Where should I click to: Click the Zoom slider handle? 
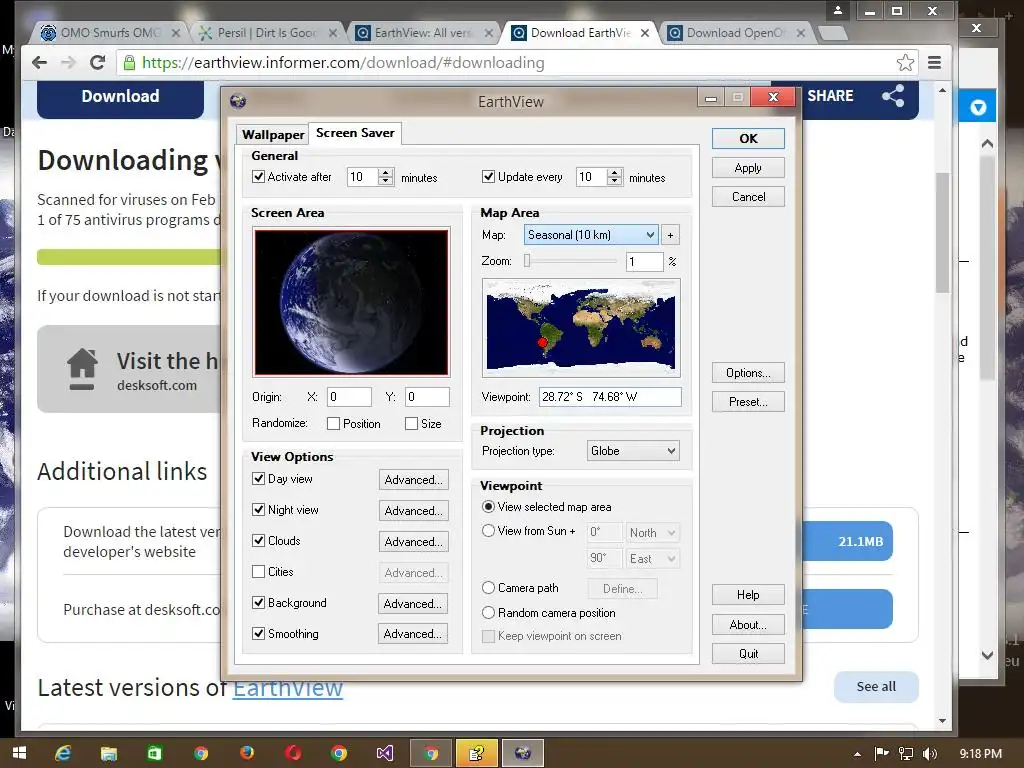pos(527,261)
